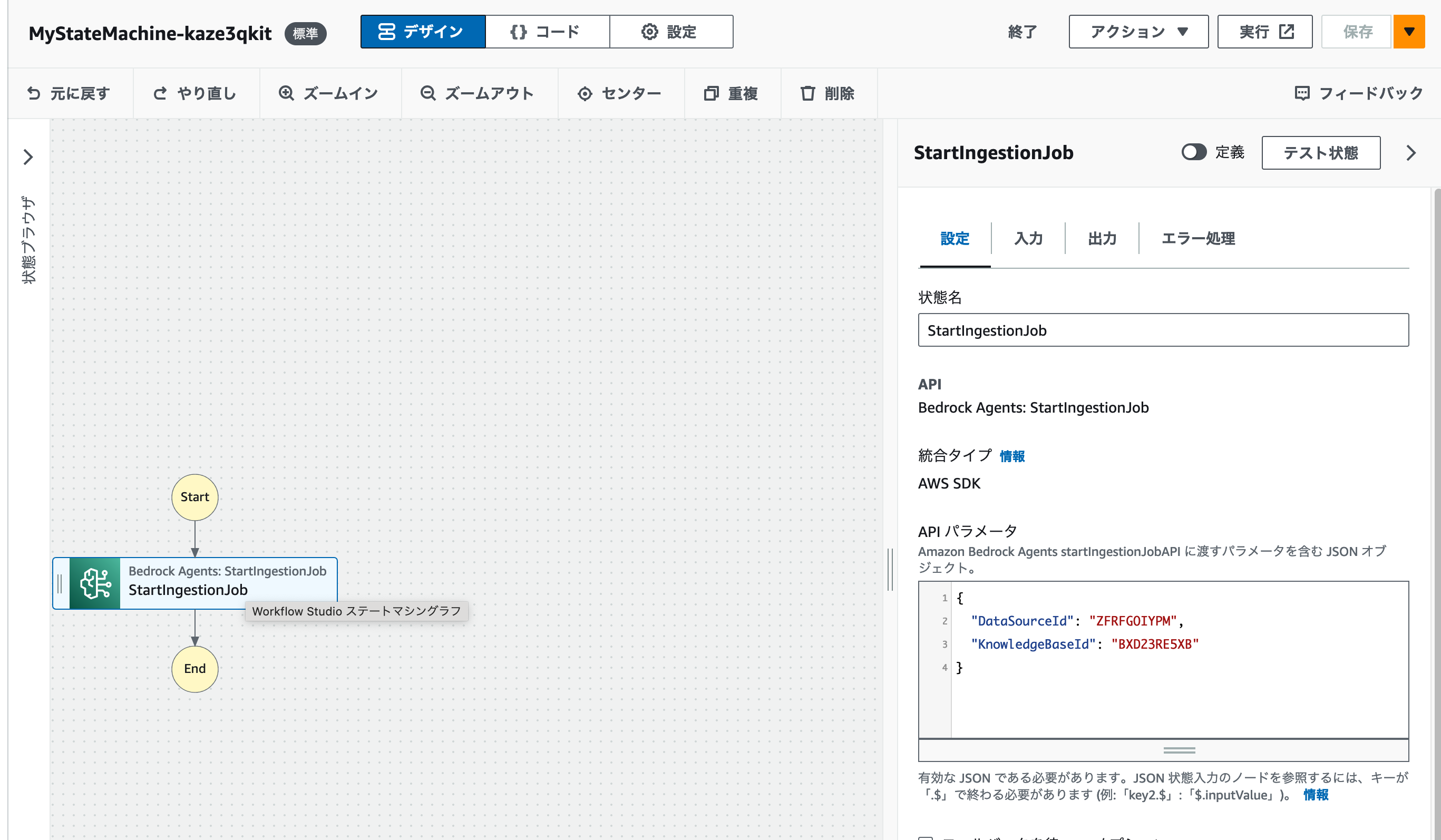Open the エラー処理 tab
The width and height of the screenshot is (1441, 840).
[x=1198, y=238]
